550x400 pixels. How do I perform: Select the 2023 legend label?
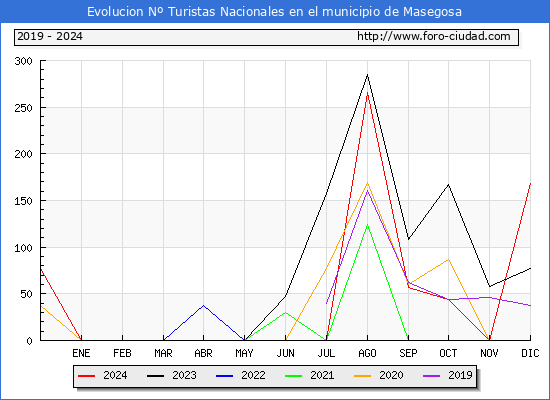(x=184, y=375)
